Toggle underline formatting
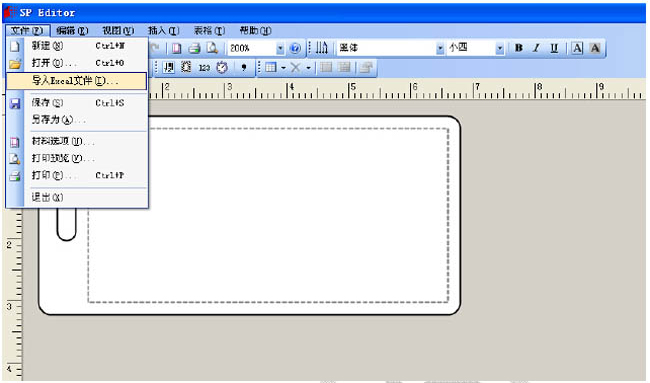 [x=554, y=48]
